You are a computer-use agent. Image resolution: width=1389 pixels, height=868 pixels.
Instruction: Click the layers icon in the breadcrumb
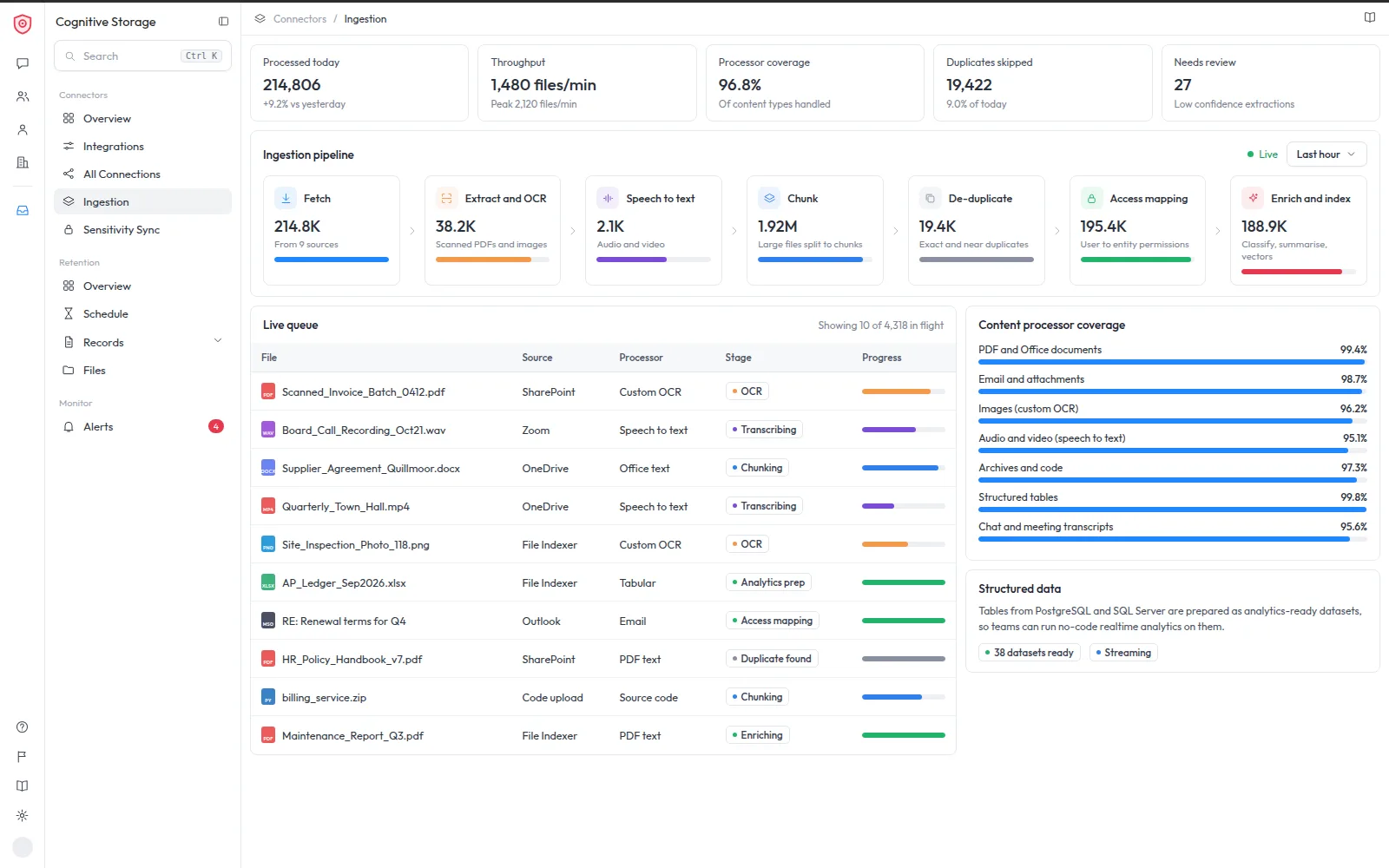point(260,18)
